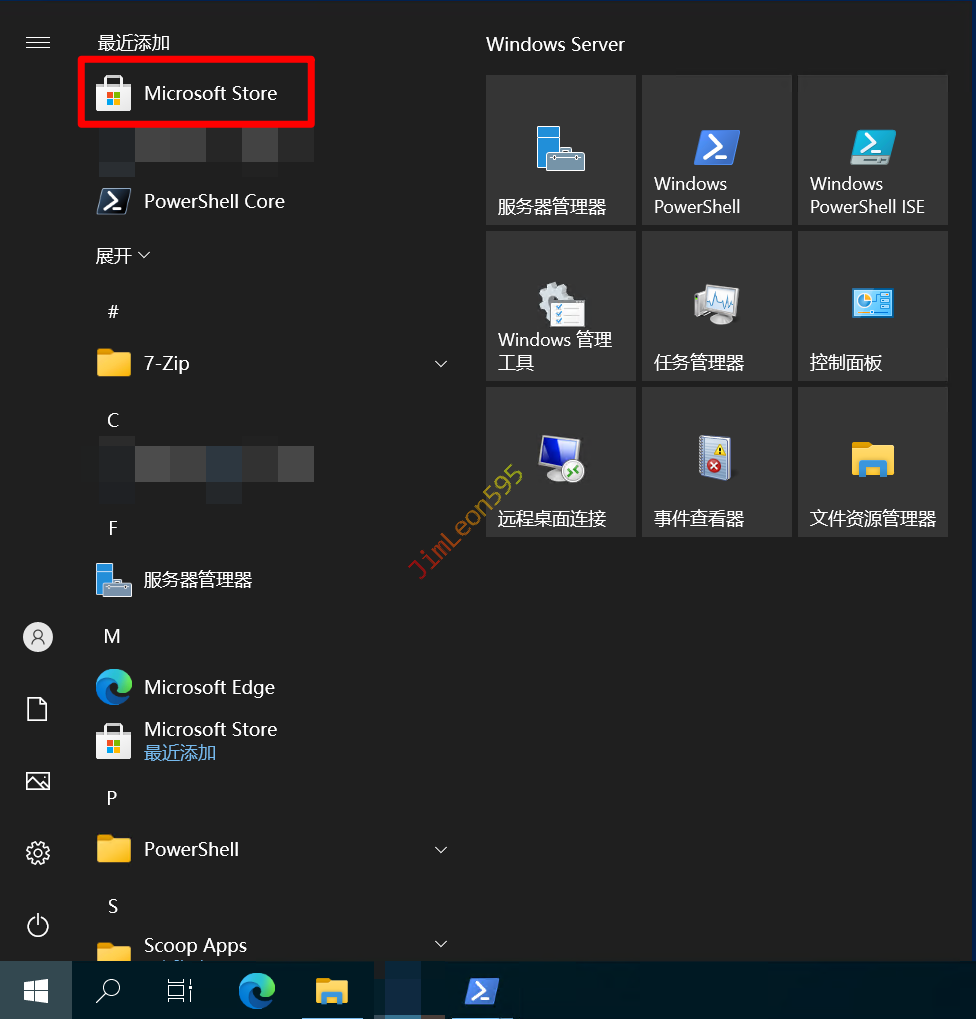Click the taskbar search magnifier icon

point(107,990)
